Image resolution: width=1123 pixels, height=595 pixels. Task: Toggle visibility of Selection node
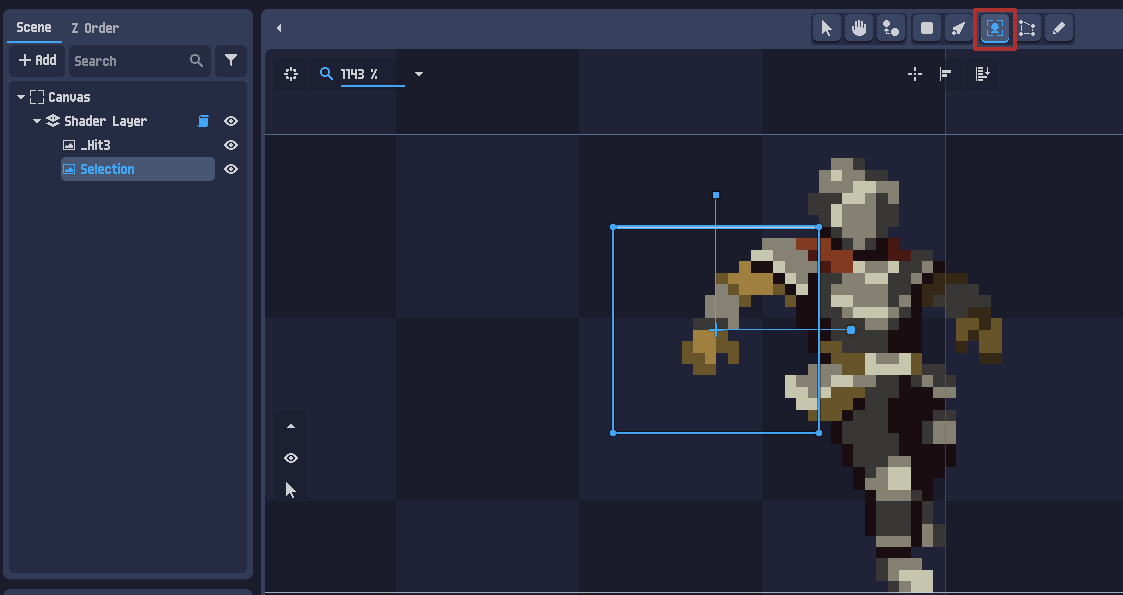click(x=231, y=170)
